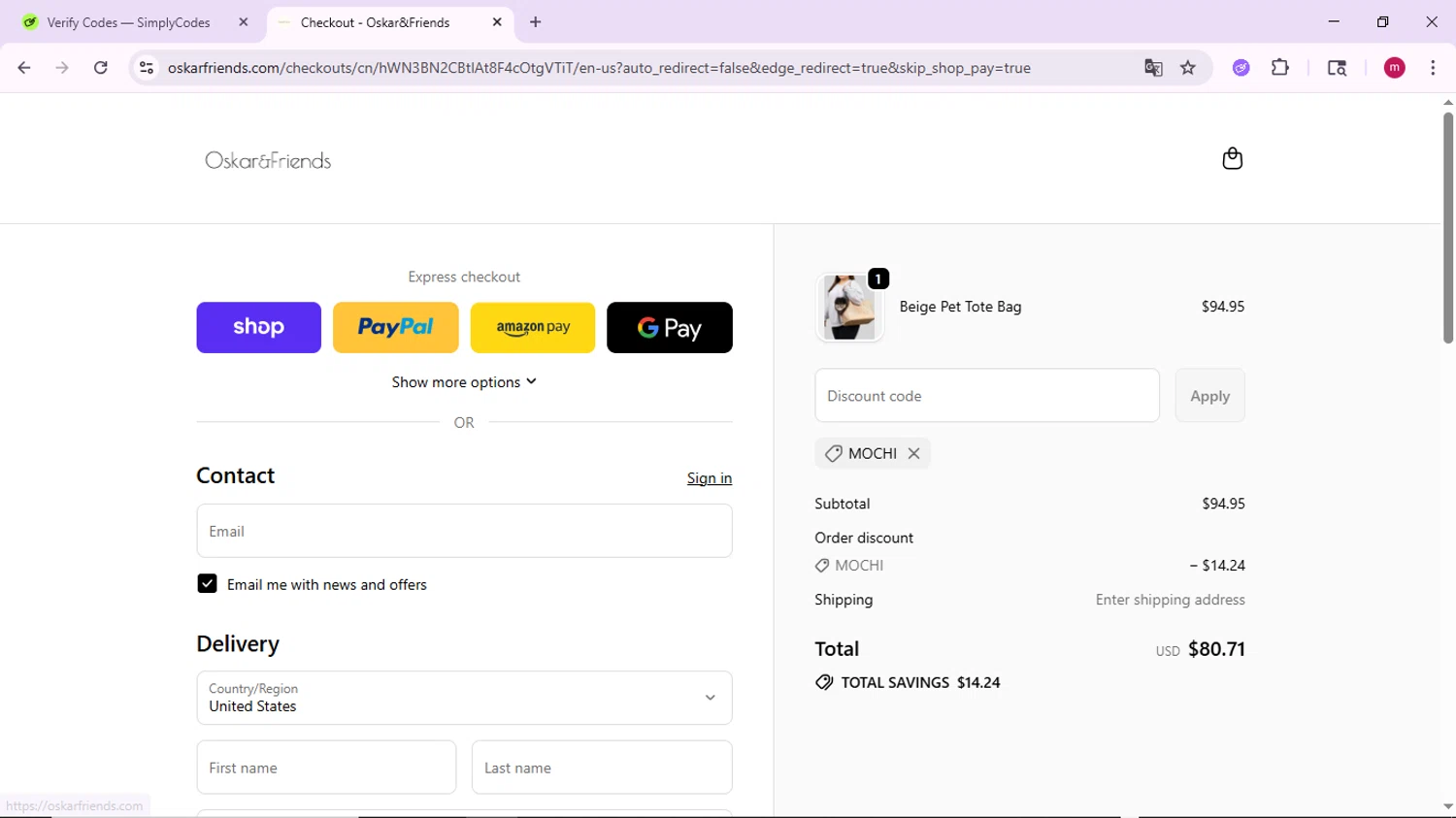The image size is (1456, 818).
Task: Focus the Discount code field
Action: click(x=987, y=395)
